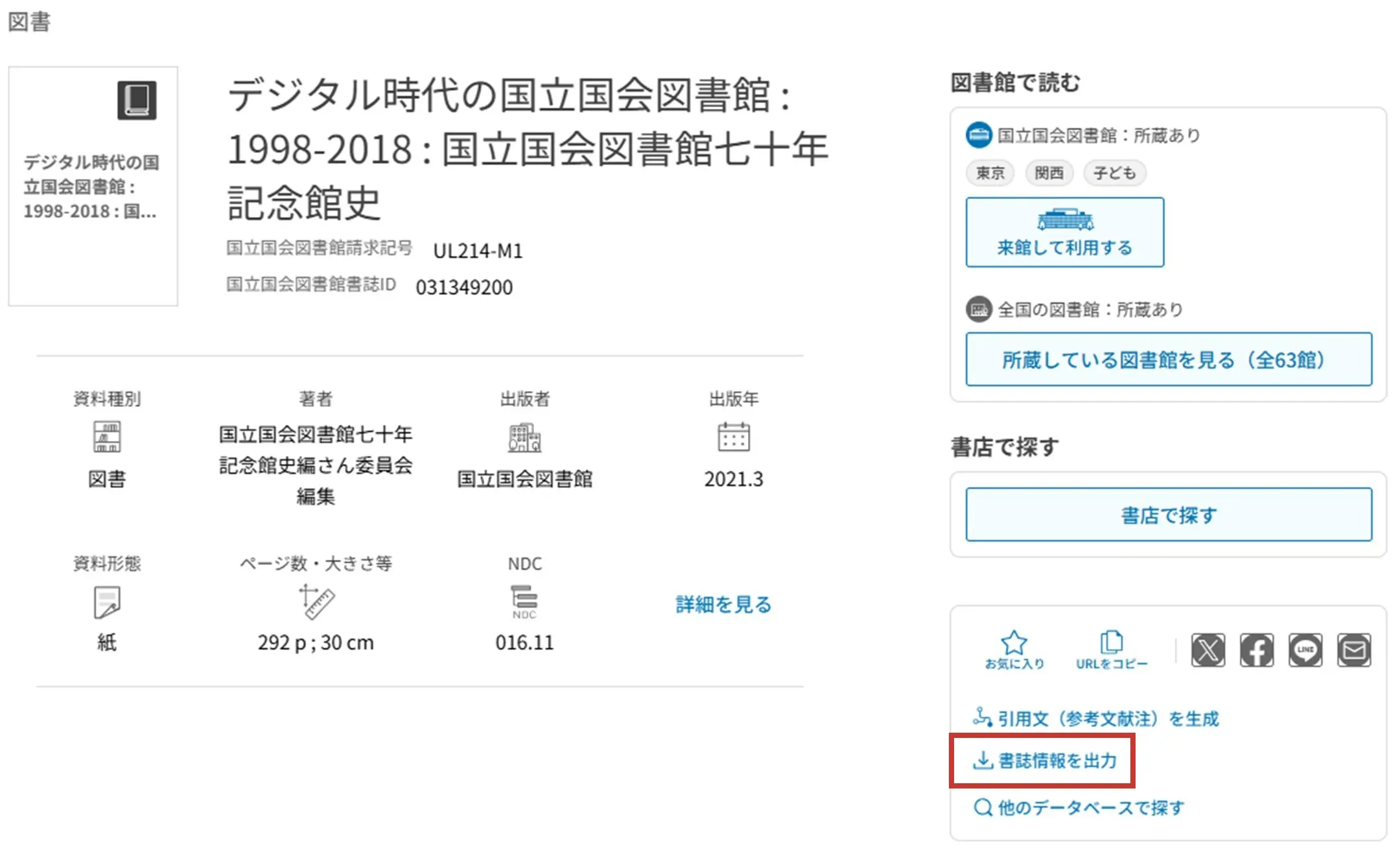
Task: Click the 書店で探す button
Action: coord(1169,514)
